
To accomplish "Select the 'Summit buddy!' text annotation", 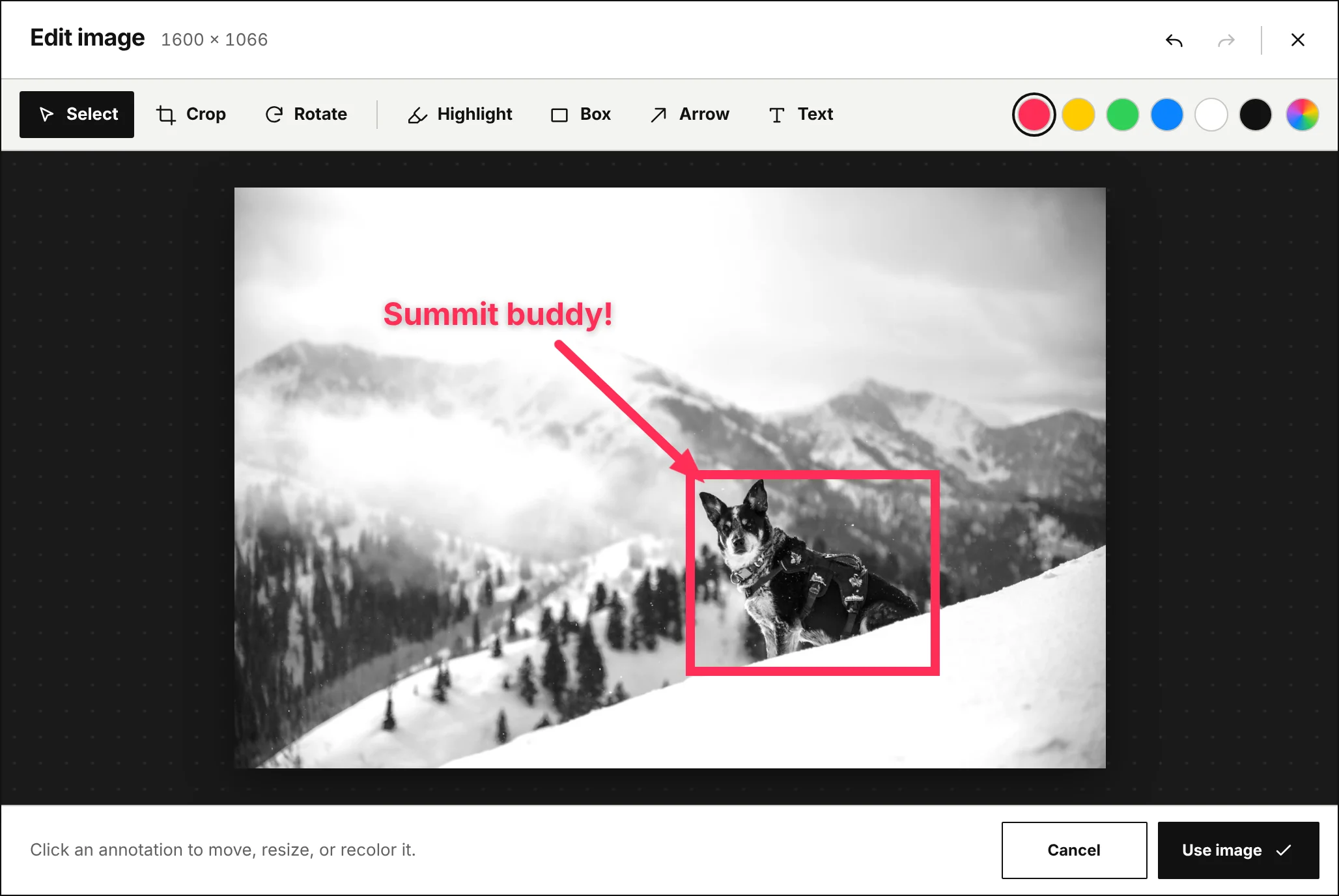I will [x=498, y=315].
